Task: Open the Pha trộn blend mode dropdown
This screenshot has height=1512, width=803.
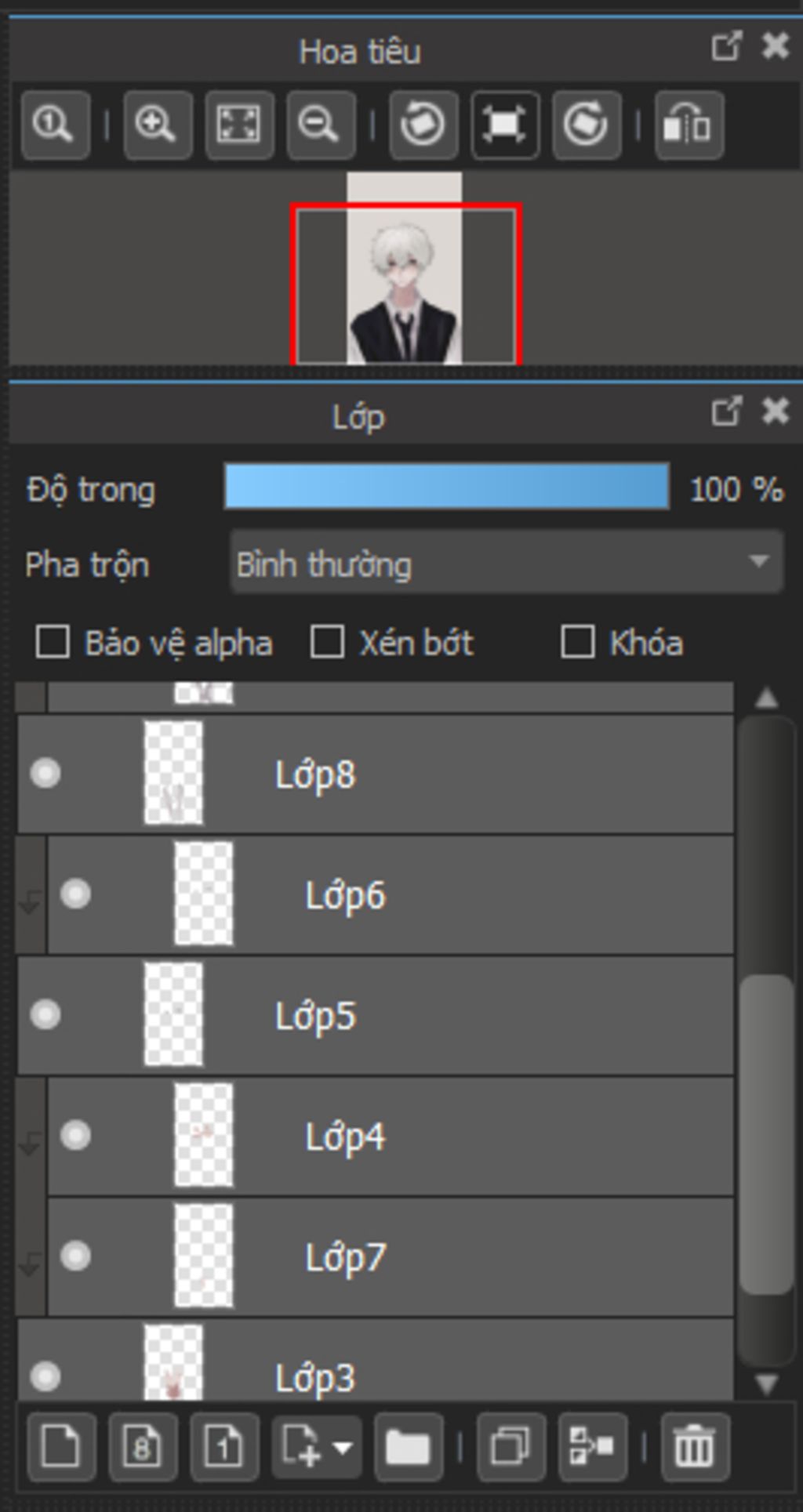Action: tap(507, 563)
